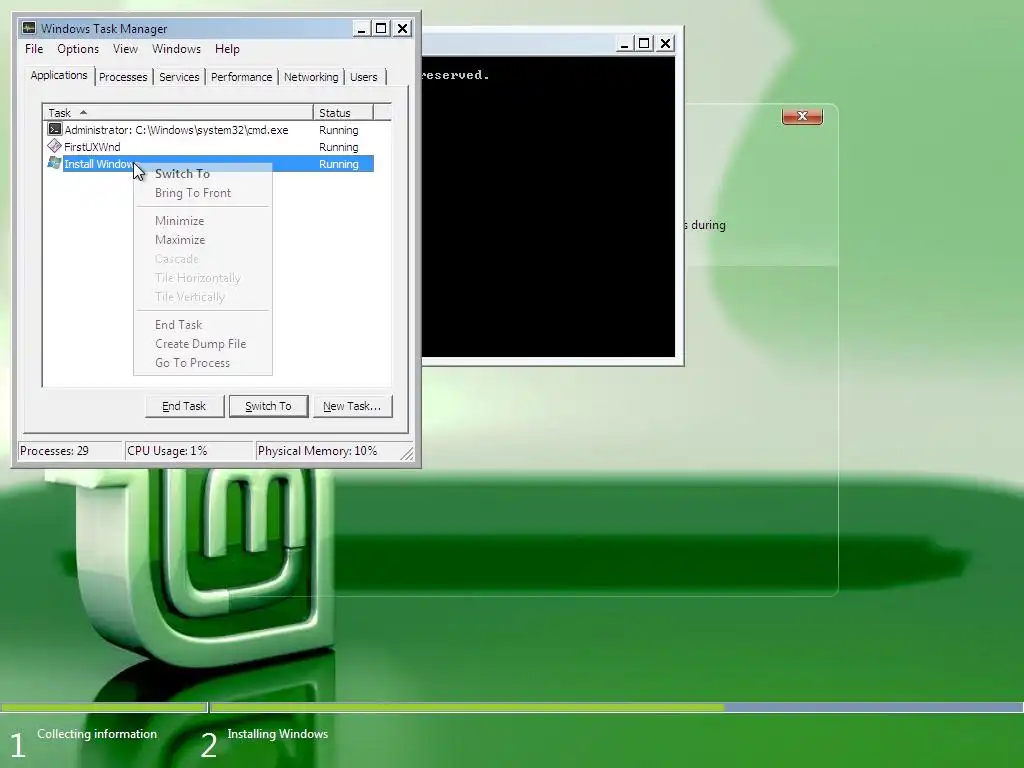Click the Task Manager resize grip
The image size is (1024, 768).
point(407,453)
